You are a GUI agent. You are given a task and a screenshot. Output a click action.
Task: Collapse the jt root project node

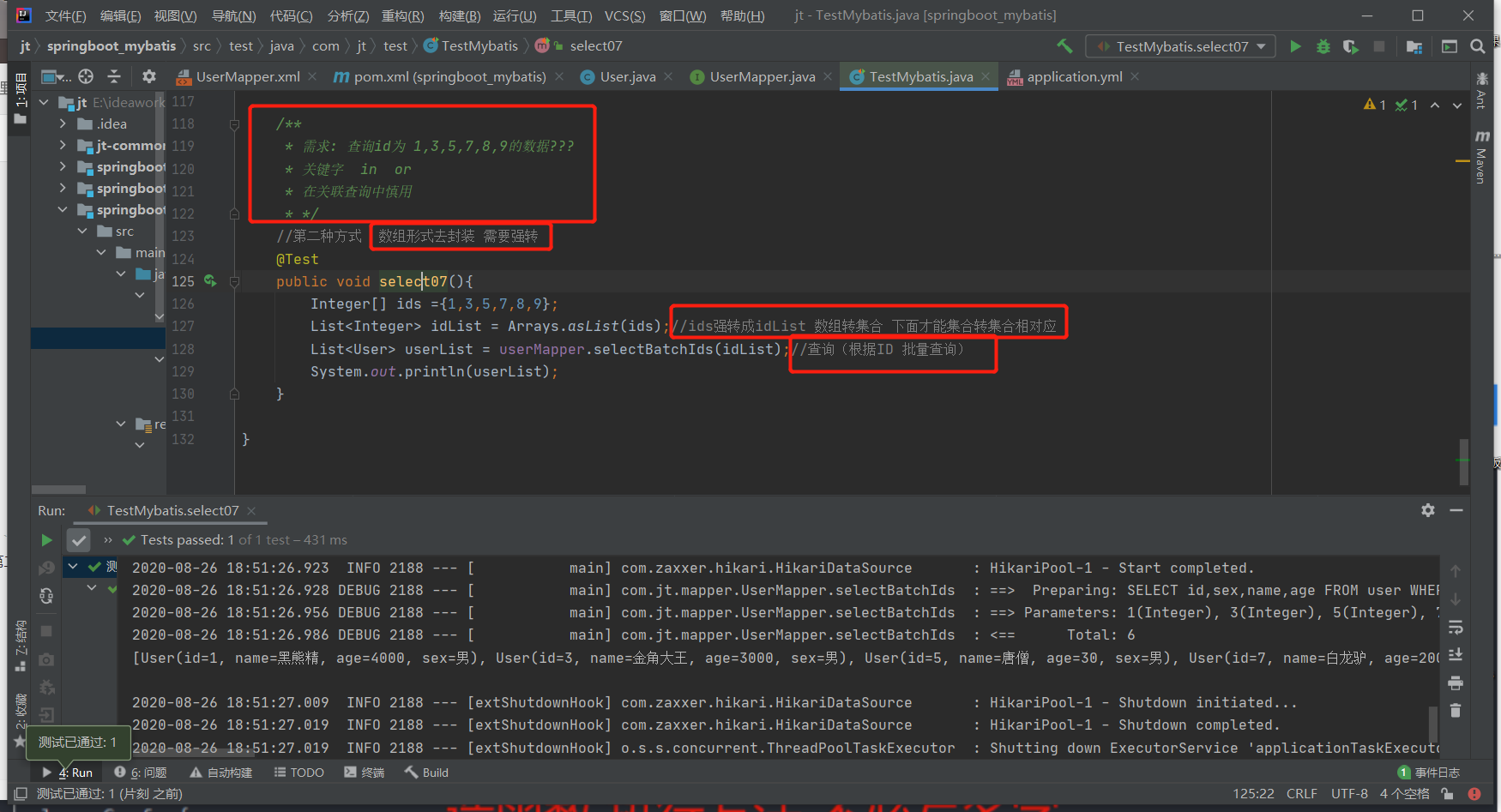pos(45,102)
